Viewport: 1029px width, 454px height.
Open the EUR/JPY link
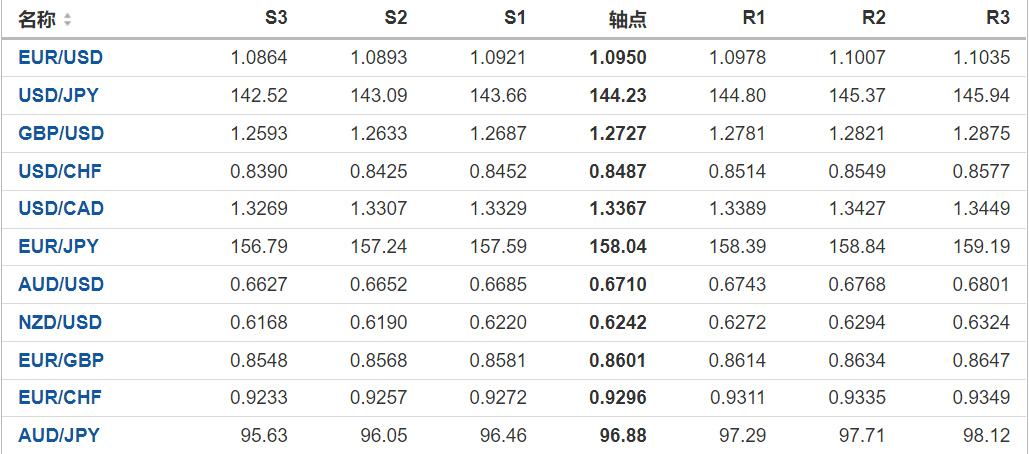58,247
